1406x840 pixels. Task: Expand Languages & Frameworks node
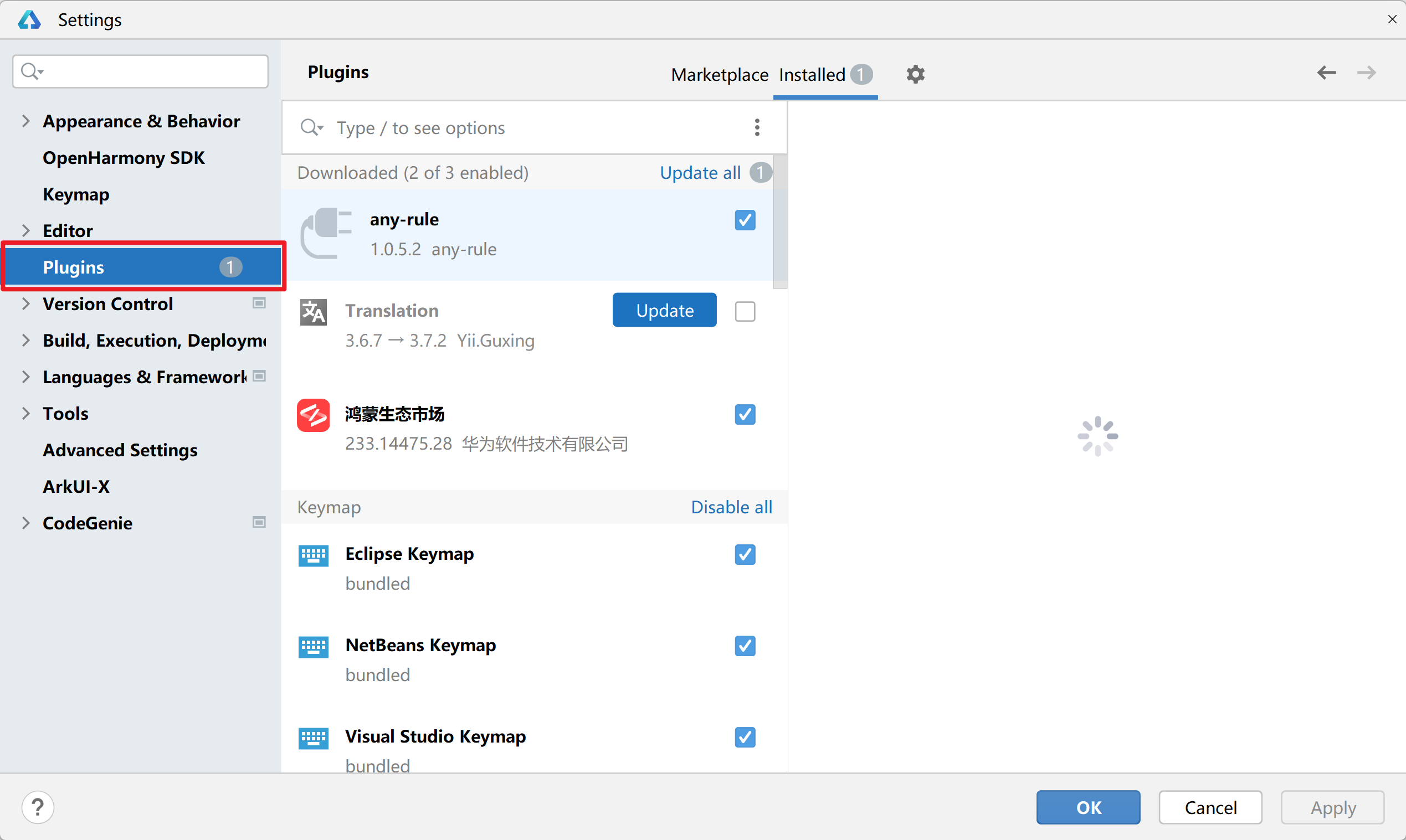pos(25,377)
